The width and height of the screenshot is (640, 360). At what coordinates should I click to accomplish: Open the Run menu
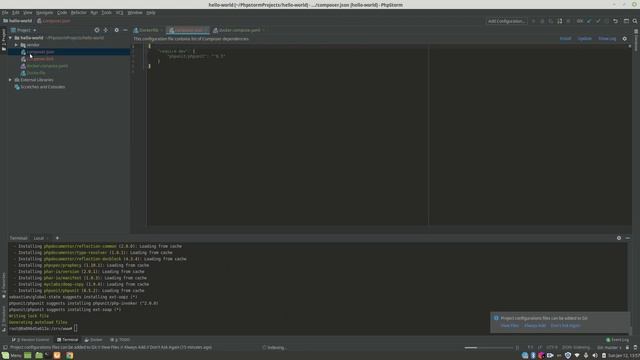(94, 13)
